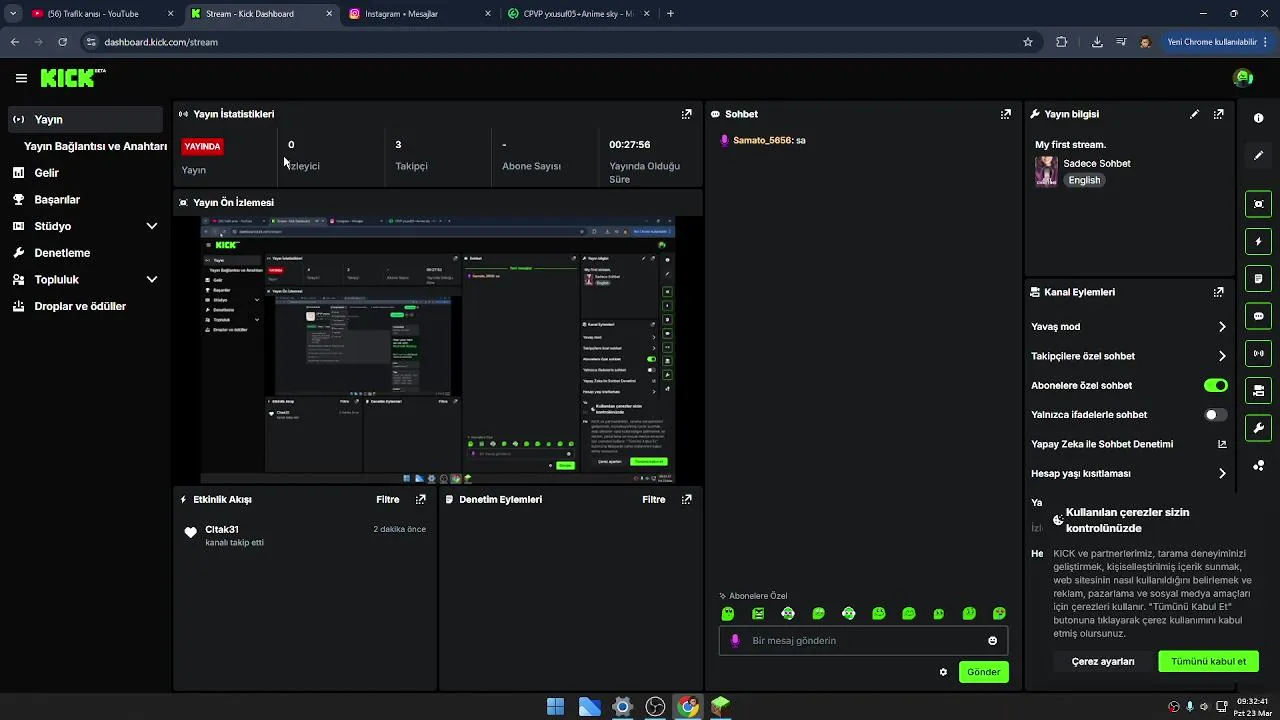Toggle the channel actions widget icon in sidebar
Screen dimensions: 1280x720
[x=1258, y=390]
